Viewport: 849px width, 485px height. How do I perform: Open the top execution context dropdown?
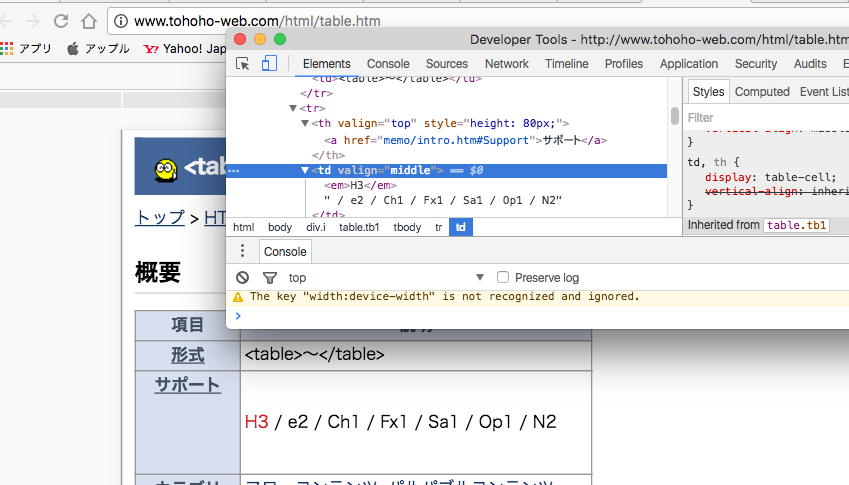tap(386, 278)
